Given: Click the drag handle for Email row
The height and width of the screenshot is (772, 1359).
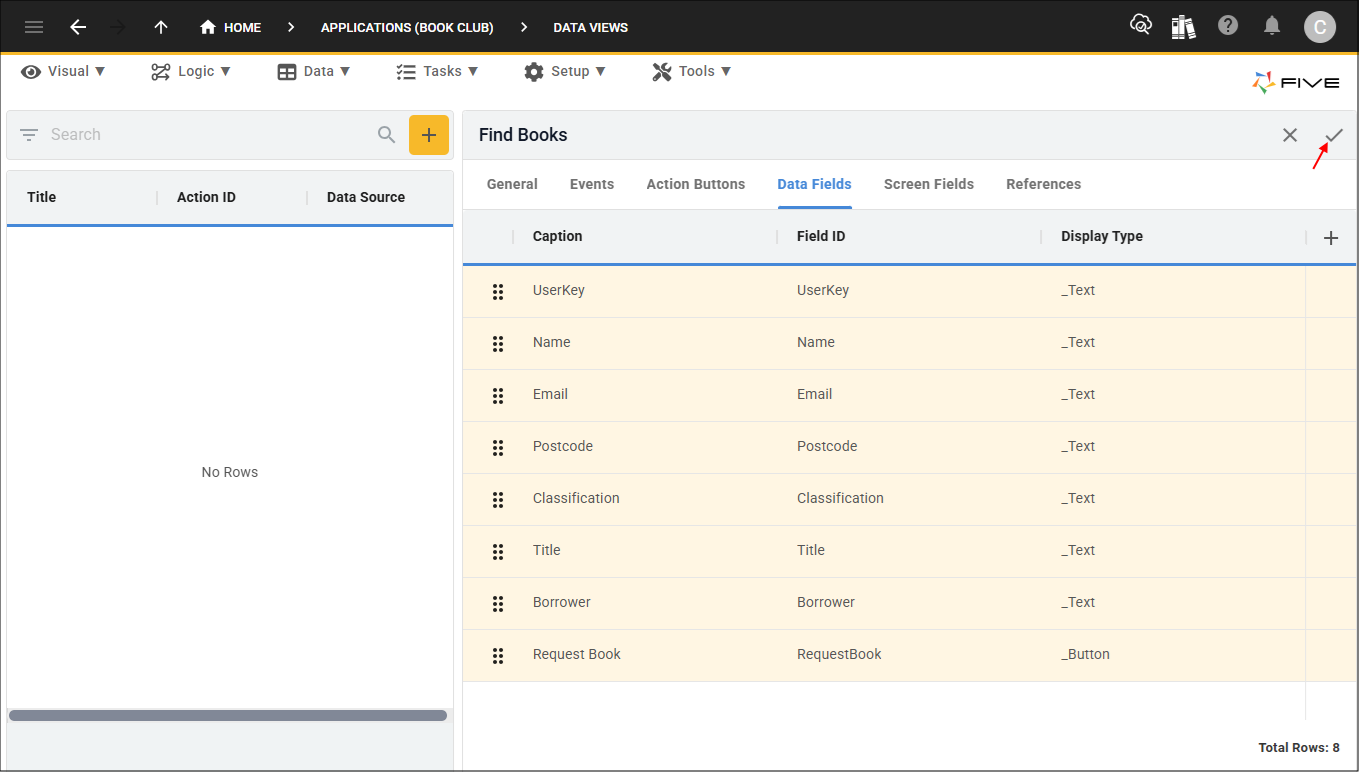Looking at the screenshot, I should 498,395.
